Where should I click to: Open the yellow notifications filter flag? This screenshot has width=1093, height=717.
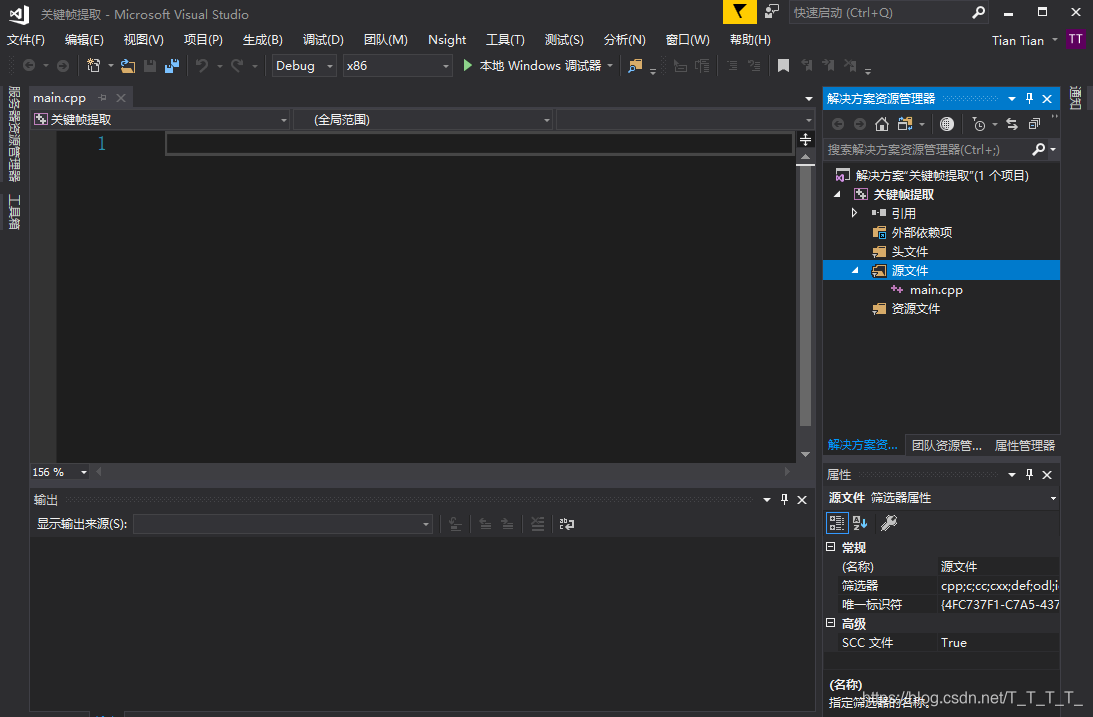(x=740, y=12)
